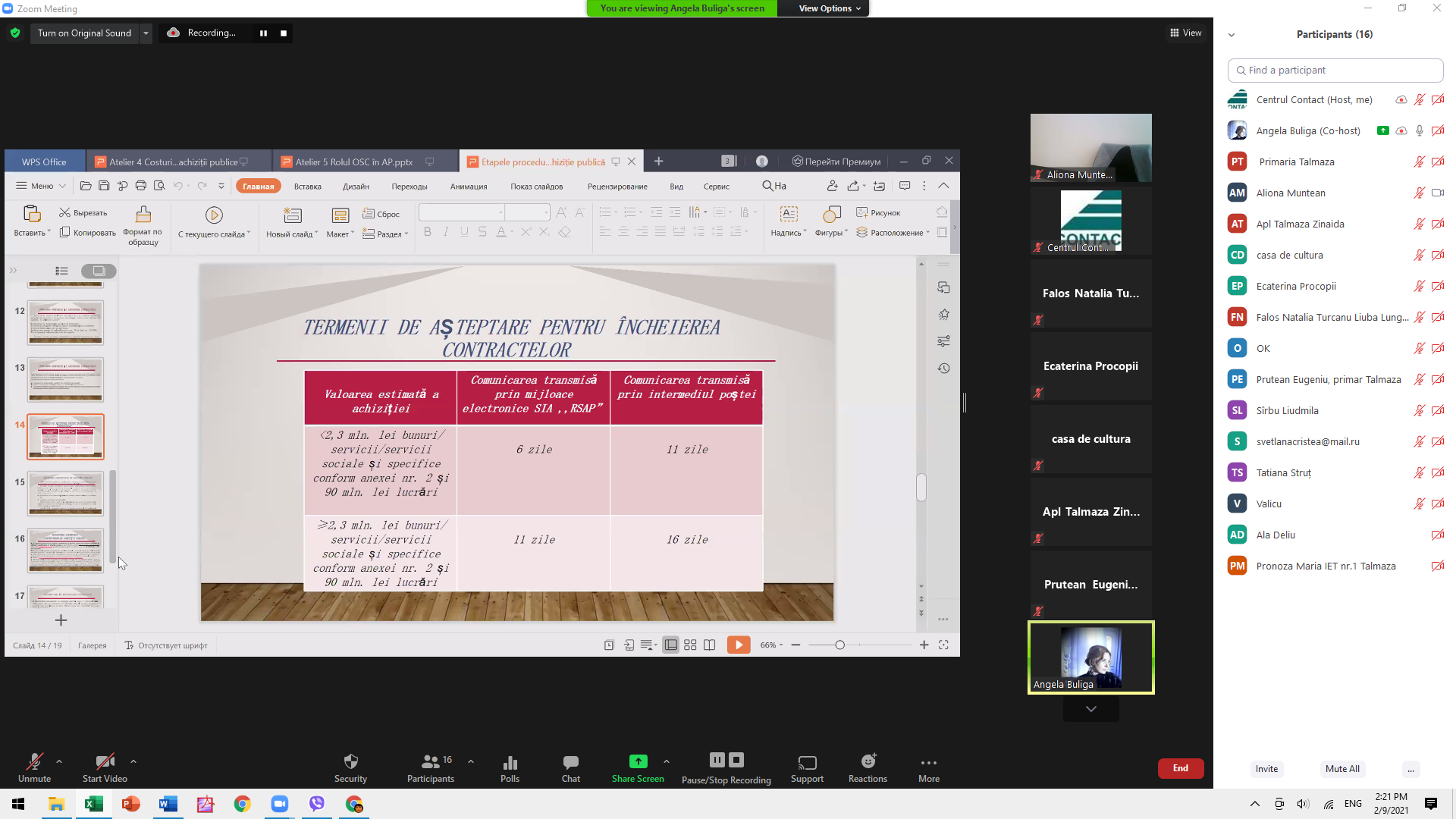Viewport: 1456px width, 819px height.
Task: Open the Chat panel icon
Action: point(570,764)
